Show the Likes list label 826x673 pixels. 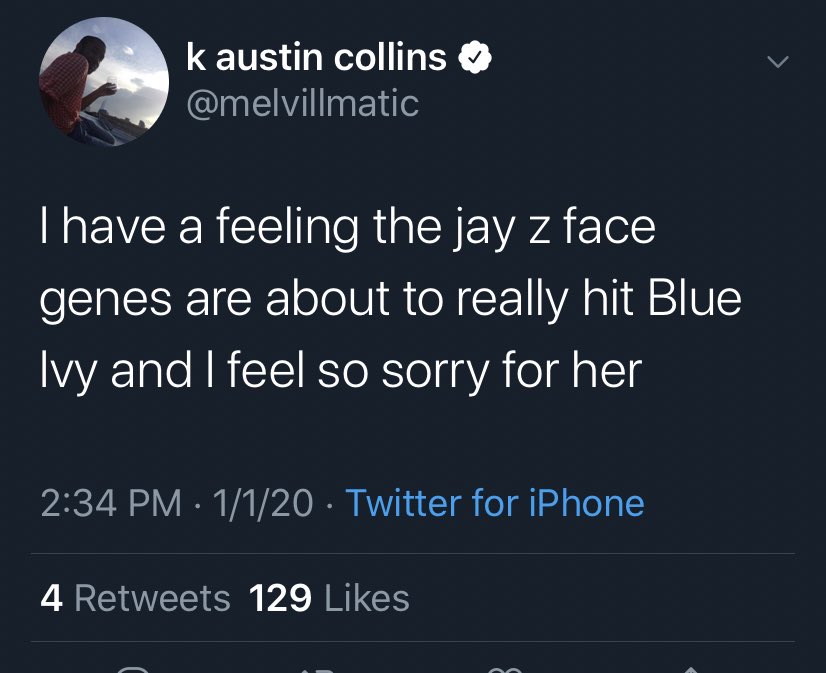point(366,598)
